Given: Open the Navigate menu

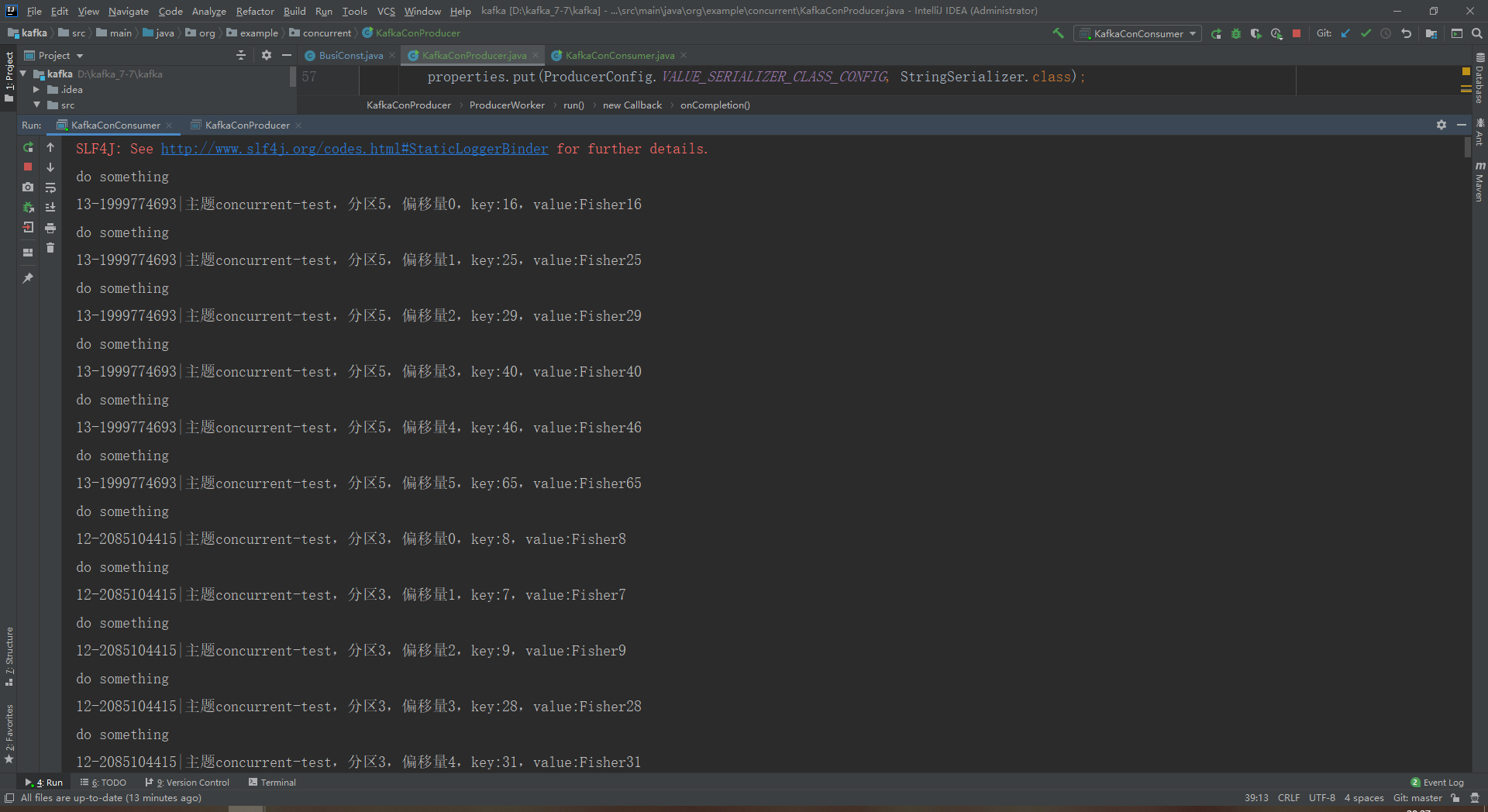Looking at the screenshot, I should click(128, 11).
